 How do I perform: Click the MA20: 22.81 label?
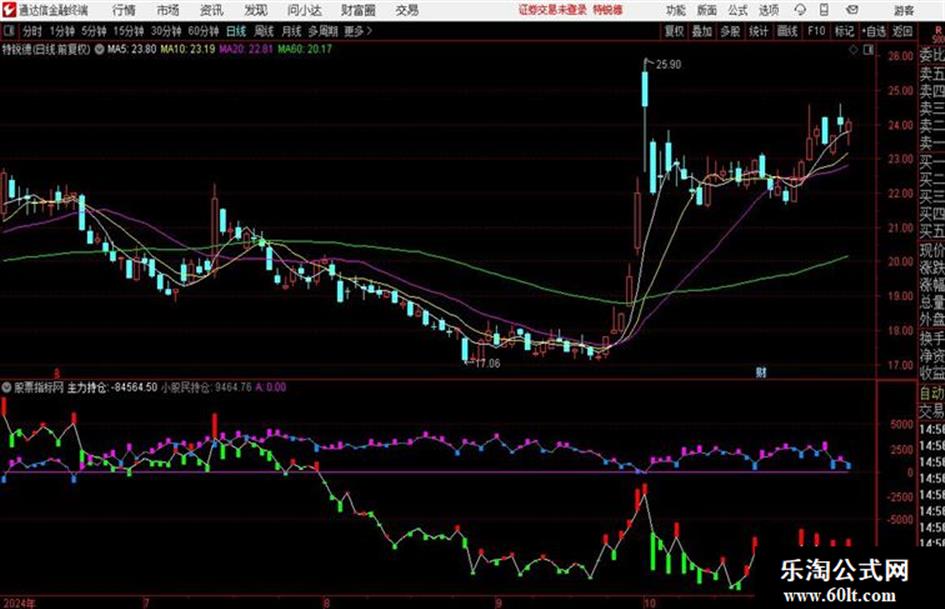[246, 49]
